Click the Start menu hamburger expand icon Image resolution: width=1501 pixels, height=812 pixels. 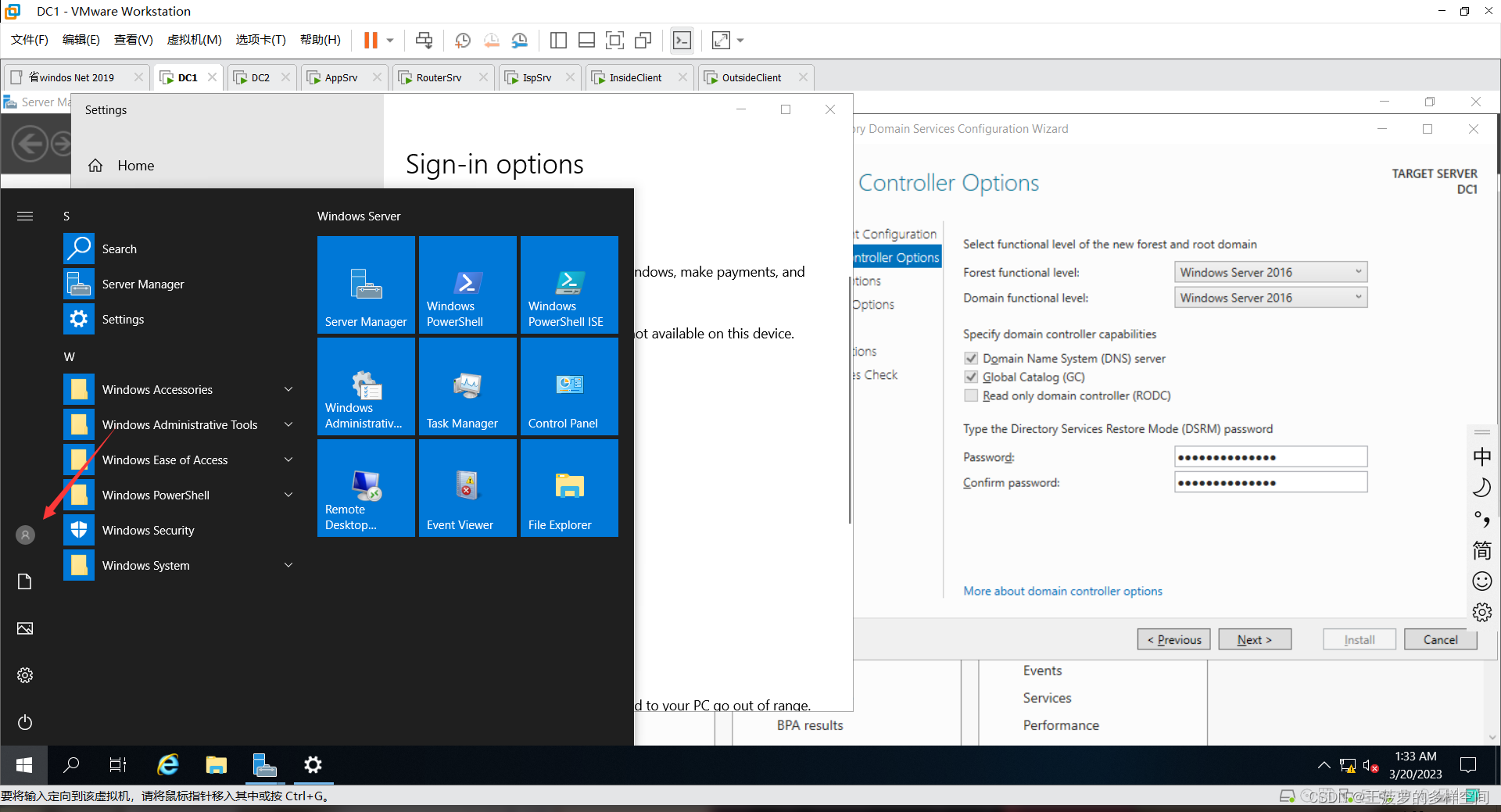[25, 216]
